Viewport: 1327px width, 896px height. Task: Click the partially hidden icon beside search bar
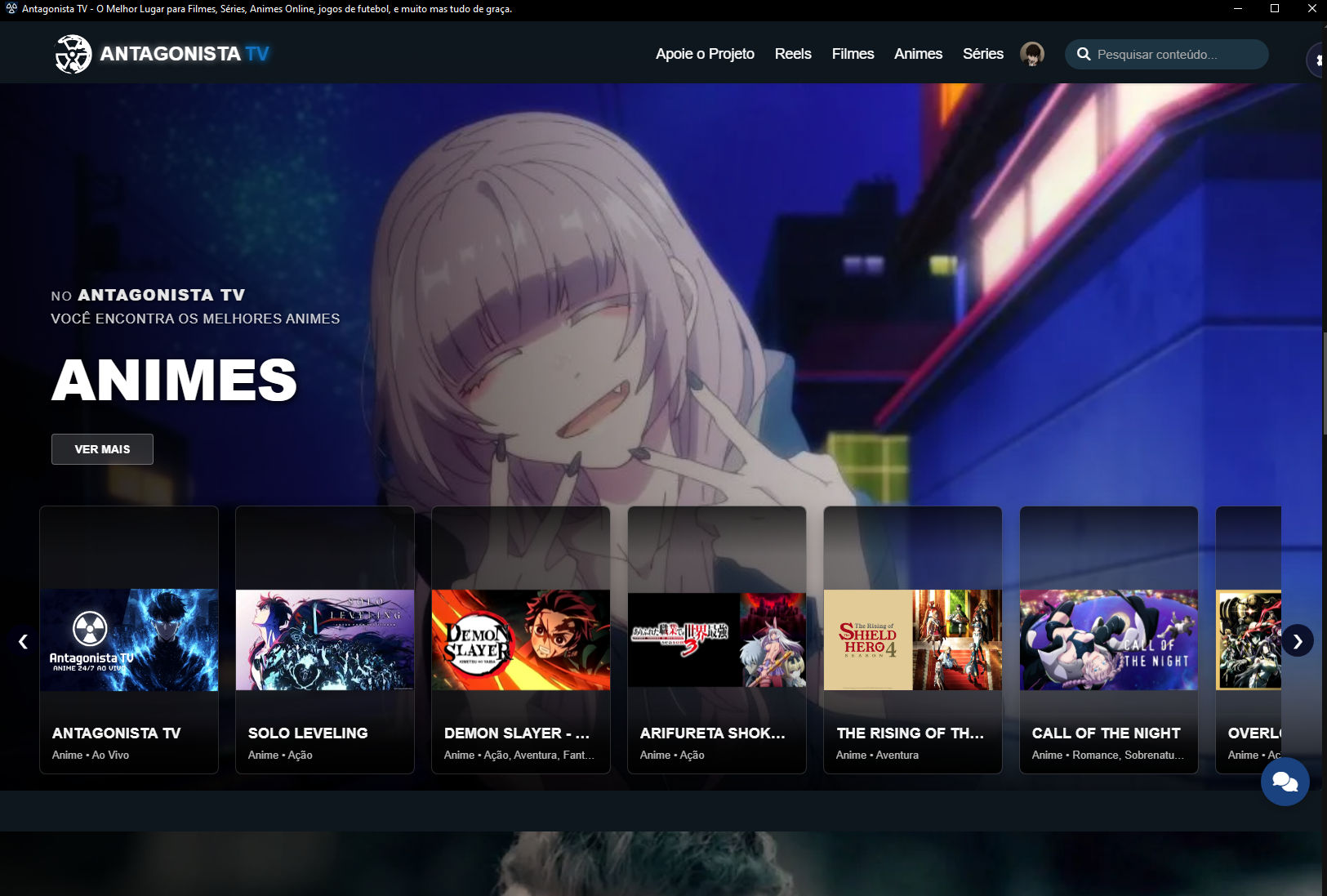1316,60
